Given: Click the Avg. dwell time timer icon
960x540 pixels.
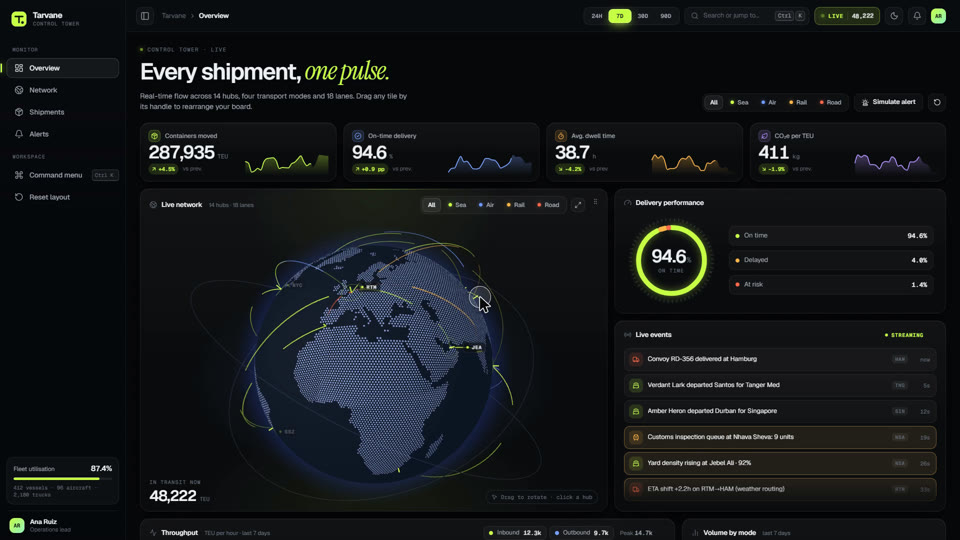Looking at the screenshot, I should coord(561,136).
